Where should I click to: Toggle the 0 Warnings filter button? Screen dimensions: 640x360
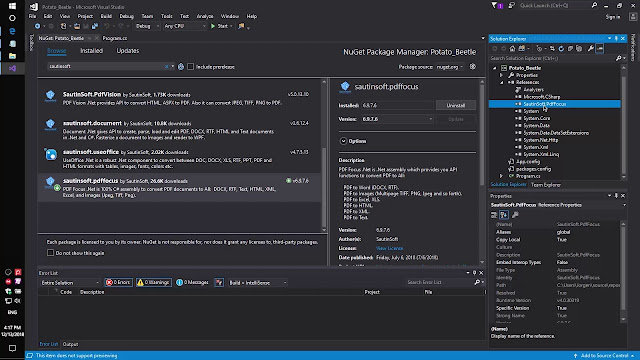pos(153,282)
